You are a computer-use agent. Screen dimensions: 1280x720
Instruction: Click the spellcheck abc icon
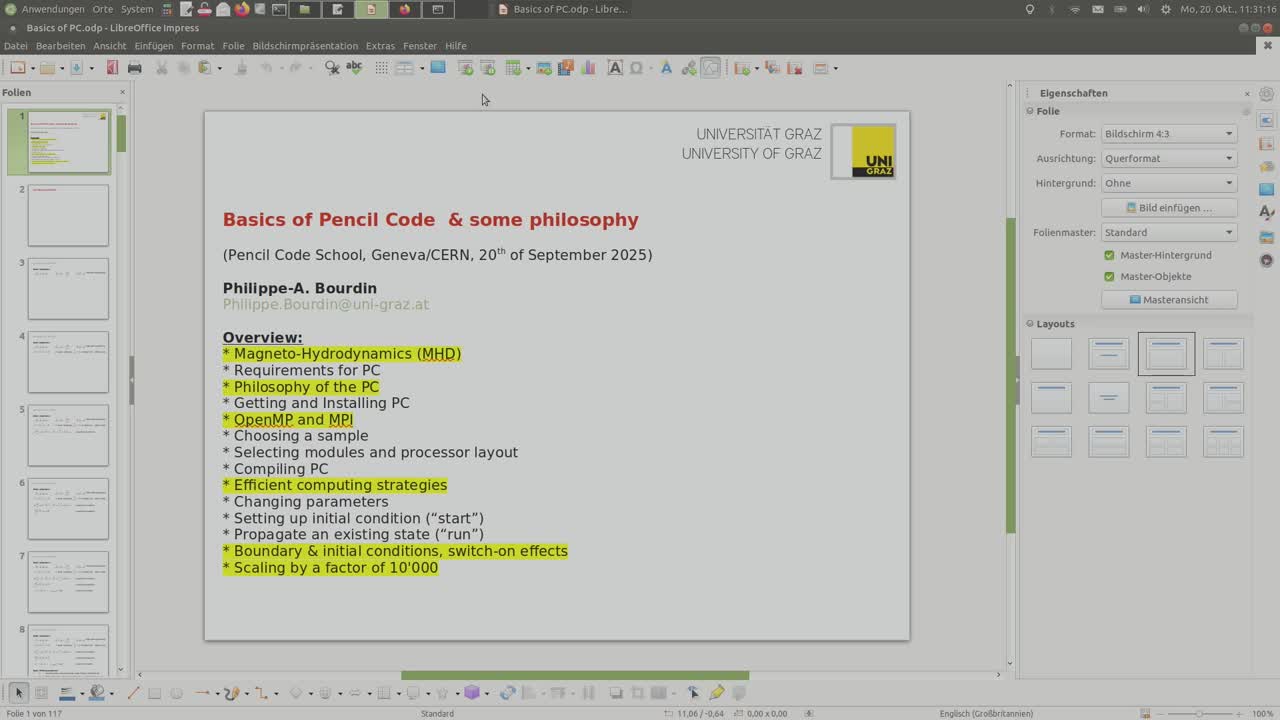tap(354, 68)
